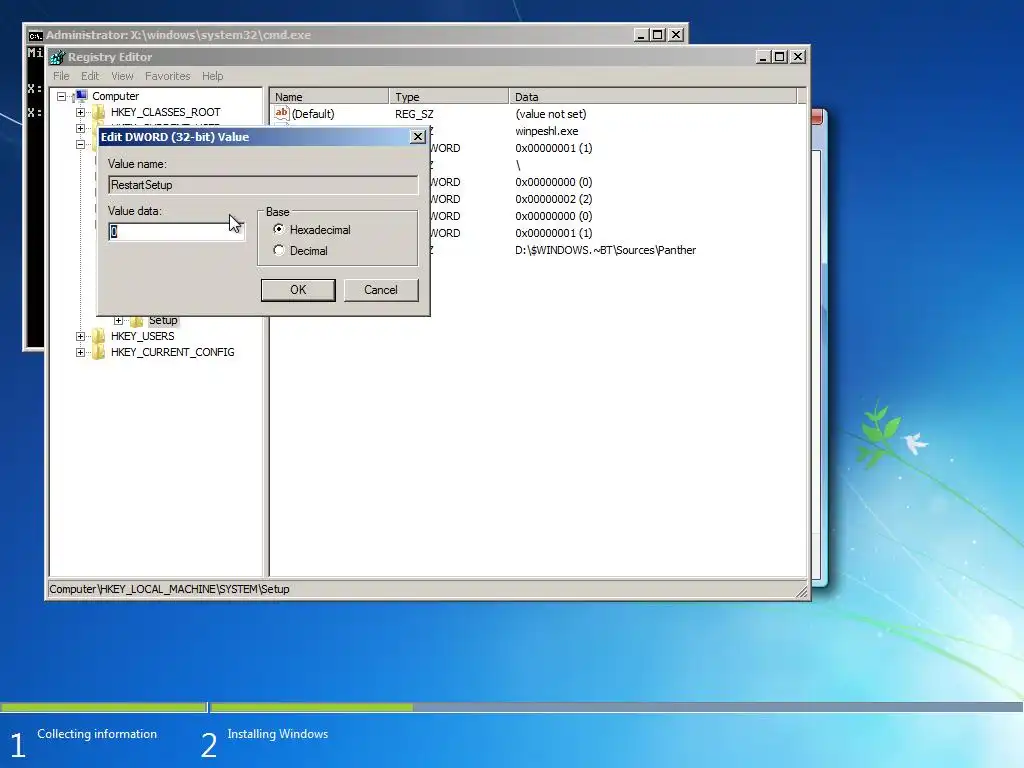The image size is (1024, 768).
Task: Click the cmd.exe window title icon
Action: point(35,35)
